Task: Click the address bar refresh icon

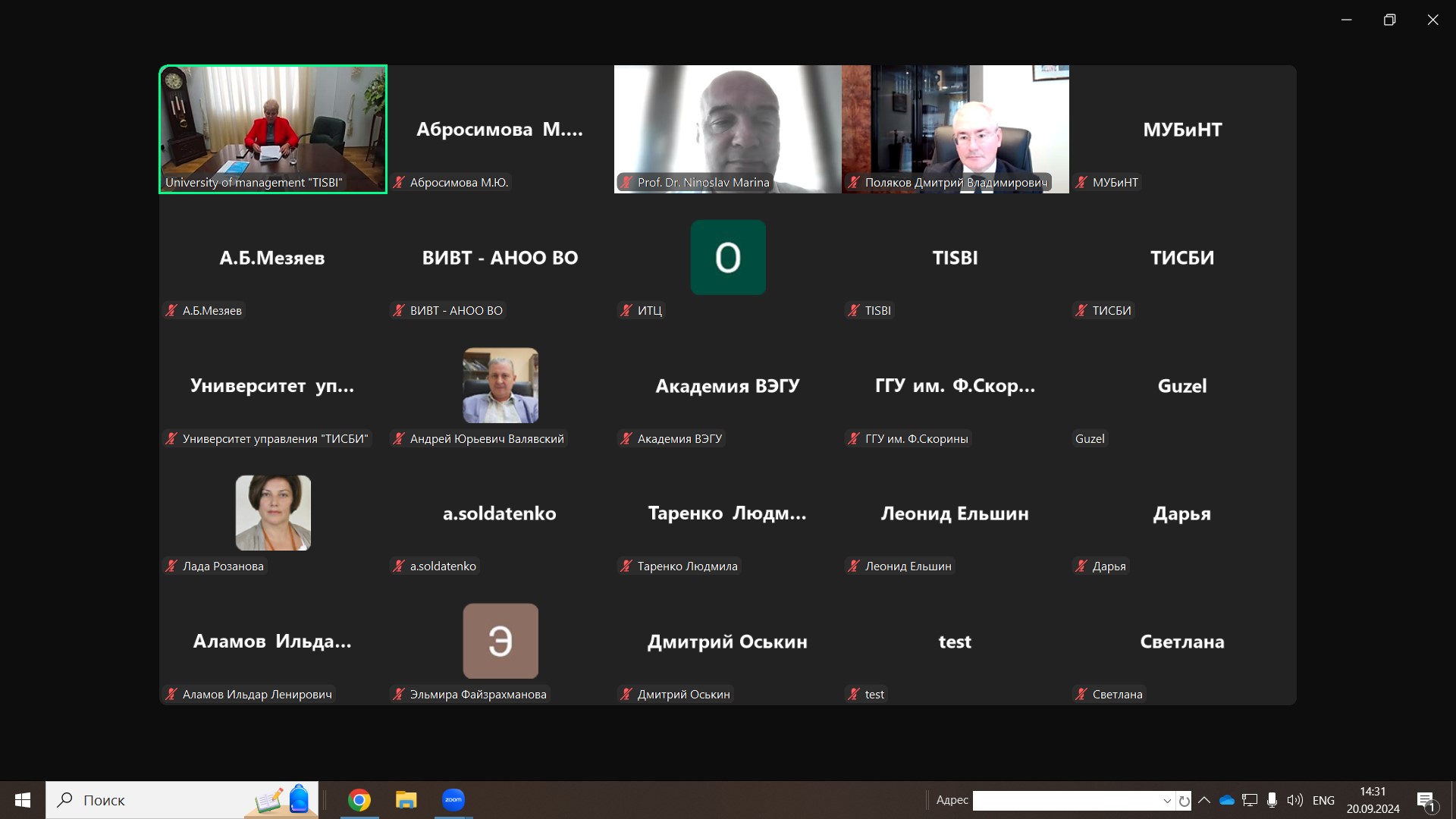Action: (x=1184, y=801)
